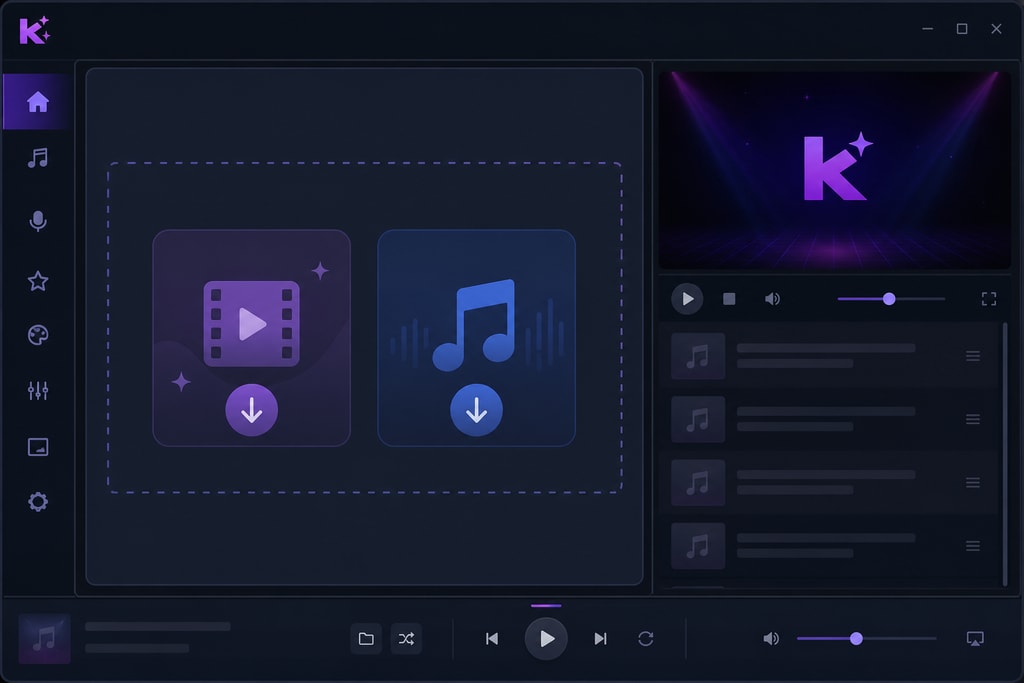Open the background image sidebar icon
This screenshot has height=683, width=1024.
38,447
